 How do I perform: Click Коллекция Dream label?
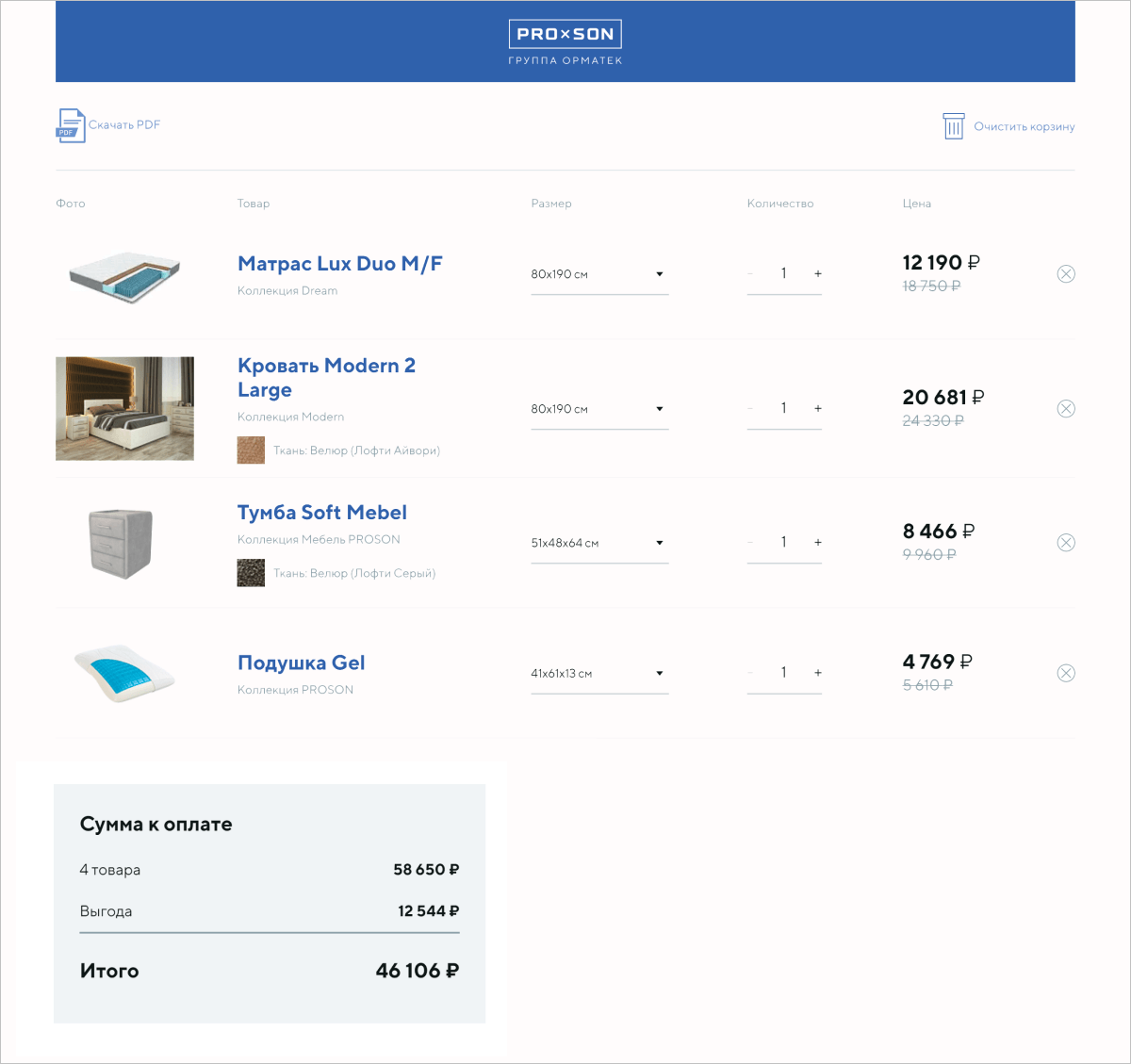coord(287,291)
